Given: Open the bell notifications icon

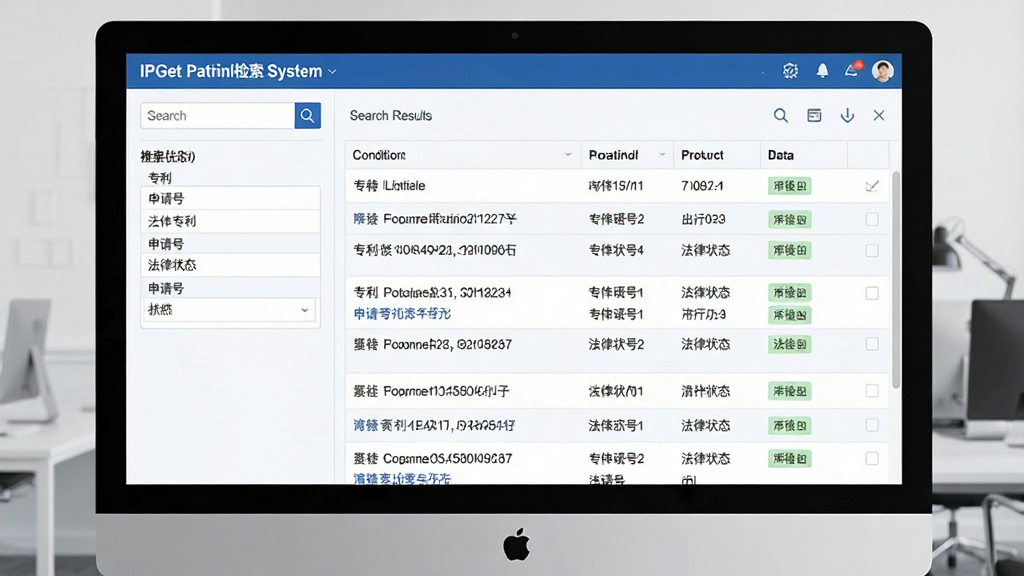Looking at the screenshot, I should tap(822, 71).
